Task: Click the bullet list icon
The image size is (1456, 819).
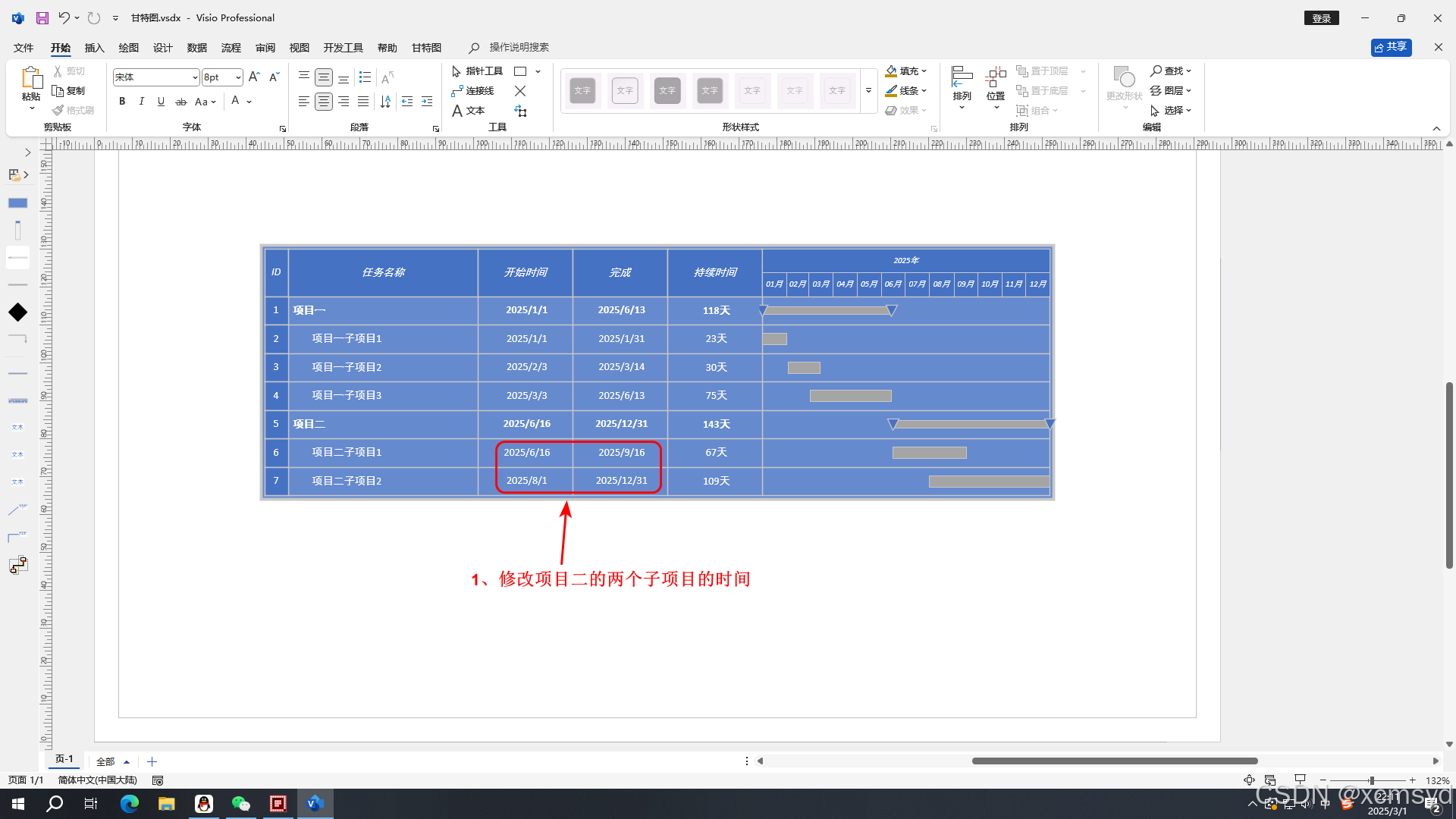Action: pos(365,77)
